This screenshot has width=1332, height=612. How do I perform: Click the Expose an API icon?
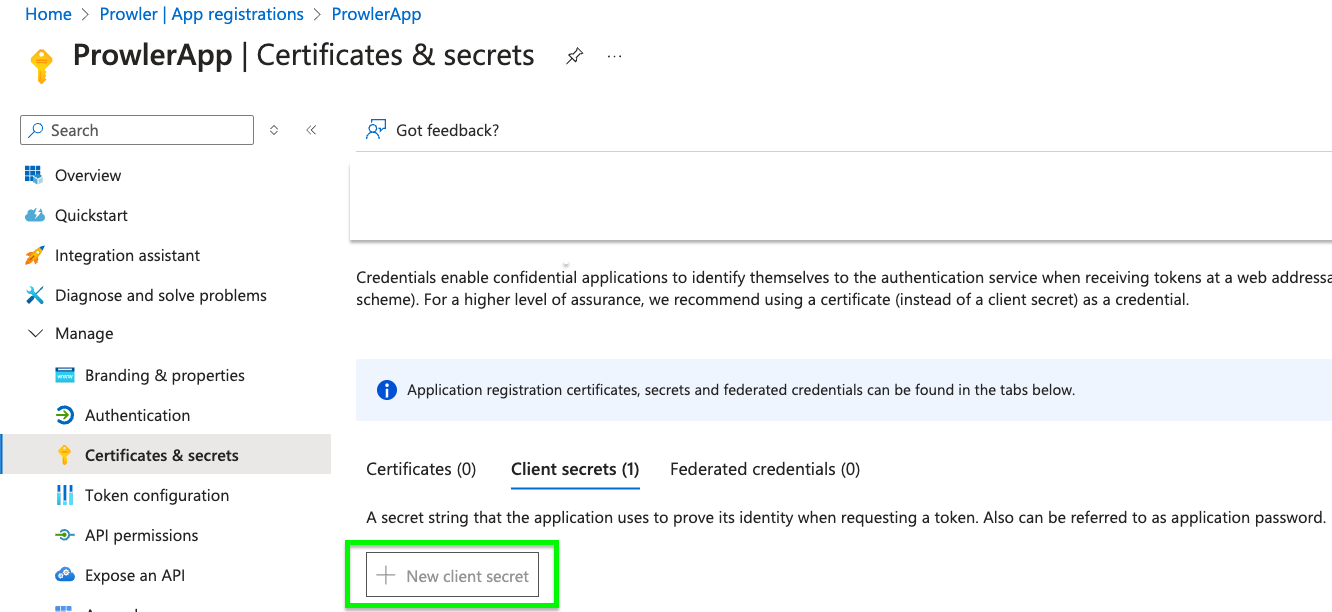[65, 575]
